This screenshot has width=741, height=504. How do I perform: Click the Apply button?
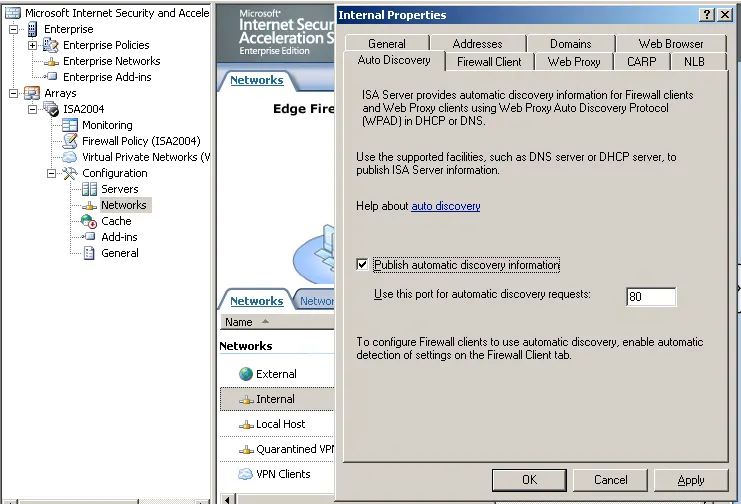(x=691, y=480)
